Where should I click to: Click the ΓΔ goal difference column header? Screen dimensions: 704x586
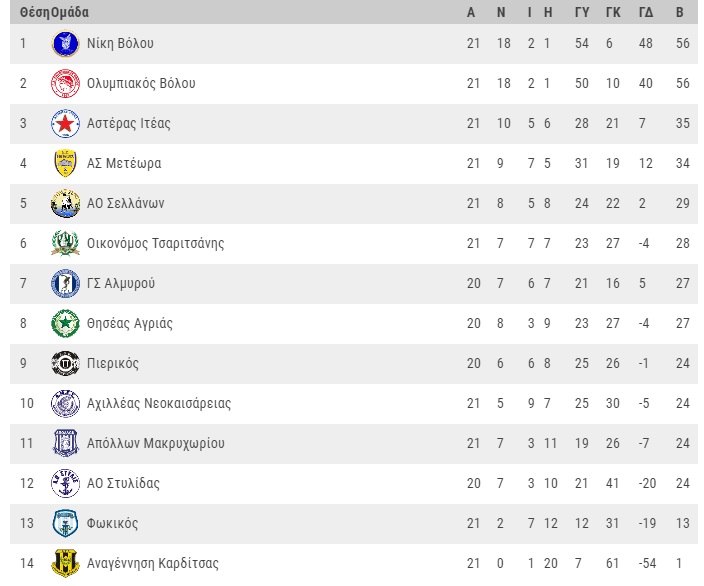[646, 12]
